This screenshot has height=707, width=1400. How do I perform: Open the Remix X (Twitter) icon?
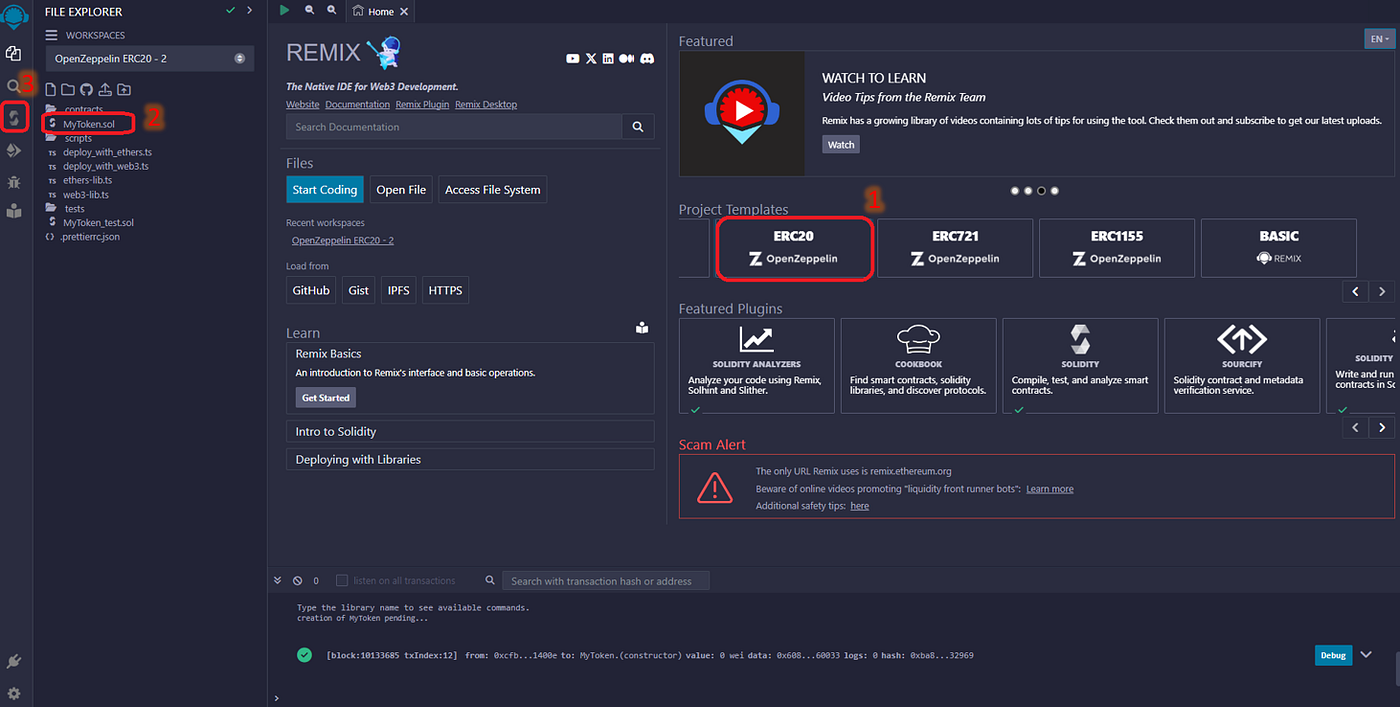pyautogui.click(x=591, y=59)
